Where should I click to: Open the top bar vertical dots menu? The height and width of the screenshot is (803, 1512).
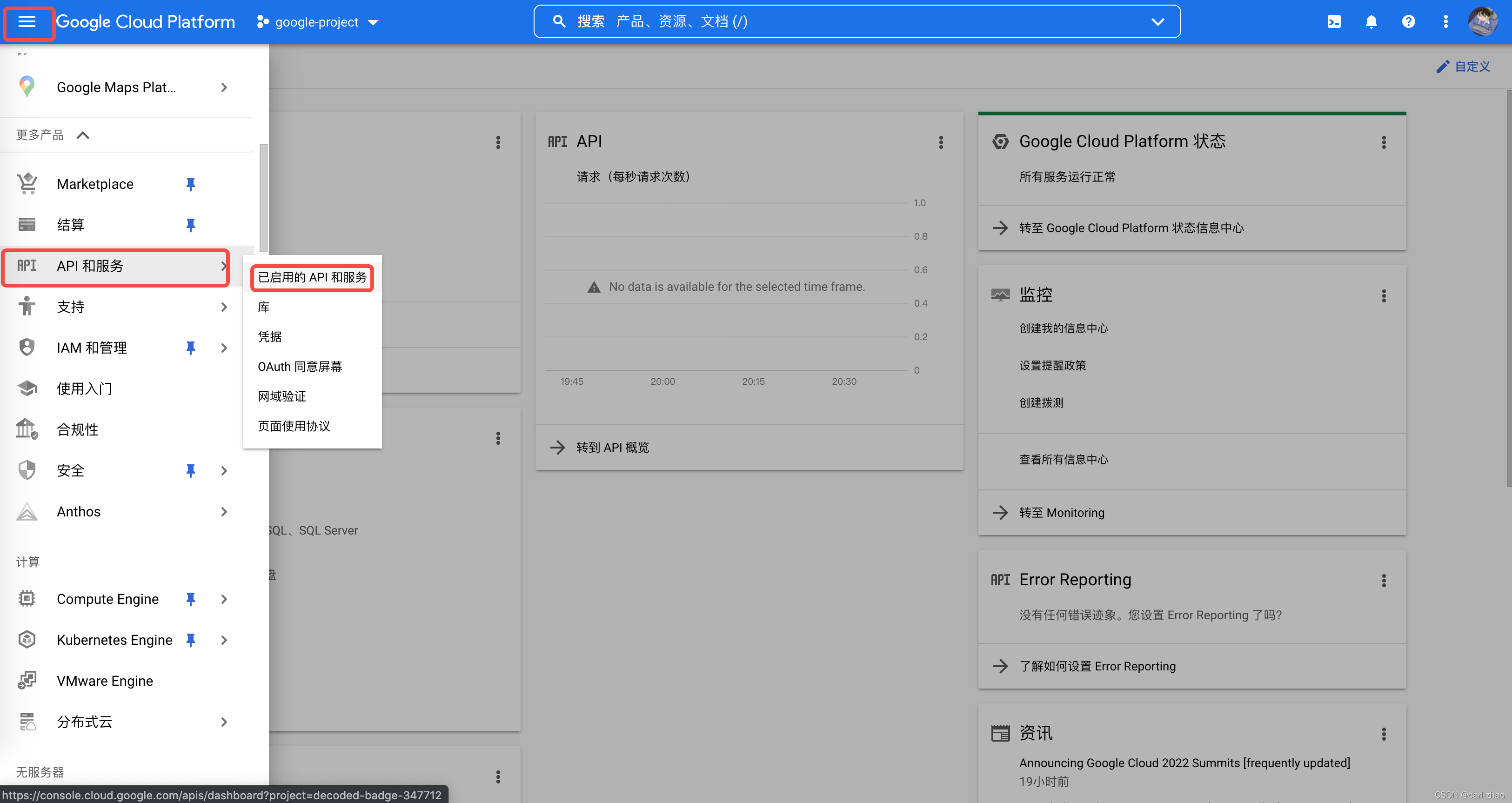(x=1445, y=22)
